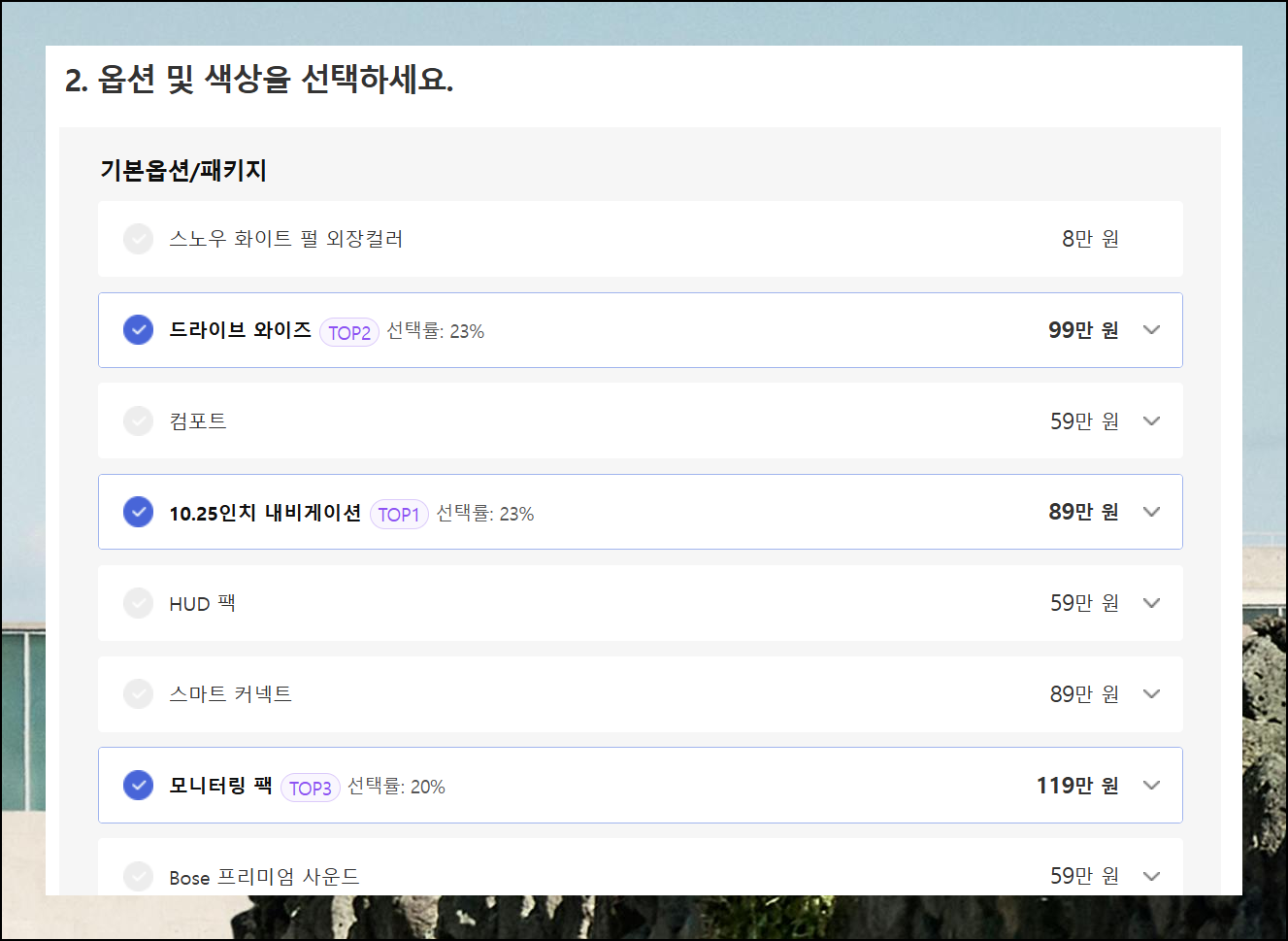Click 선택률: 23% beside 내비게이션

(485, 514)
